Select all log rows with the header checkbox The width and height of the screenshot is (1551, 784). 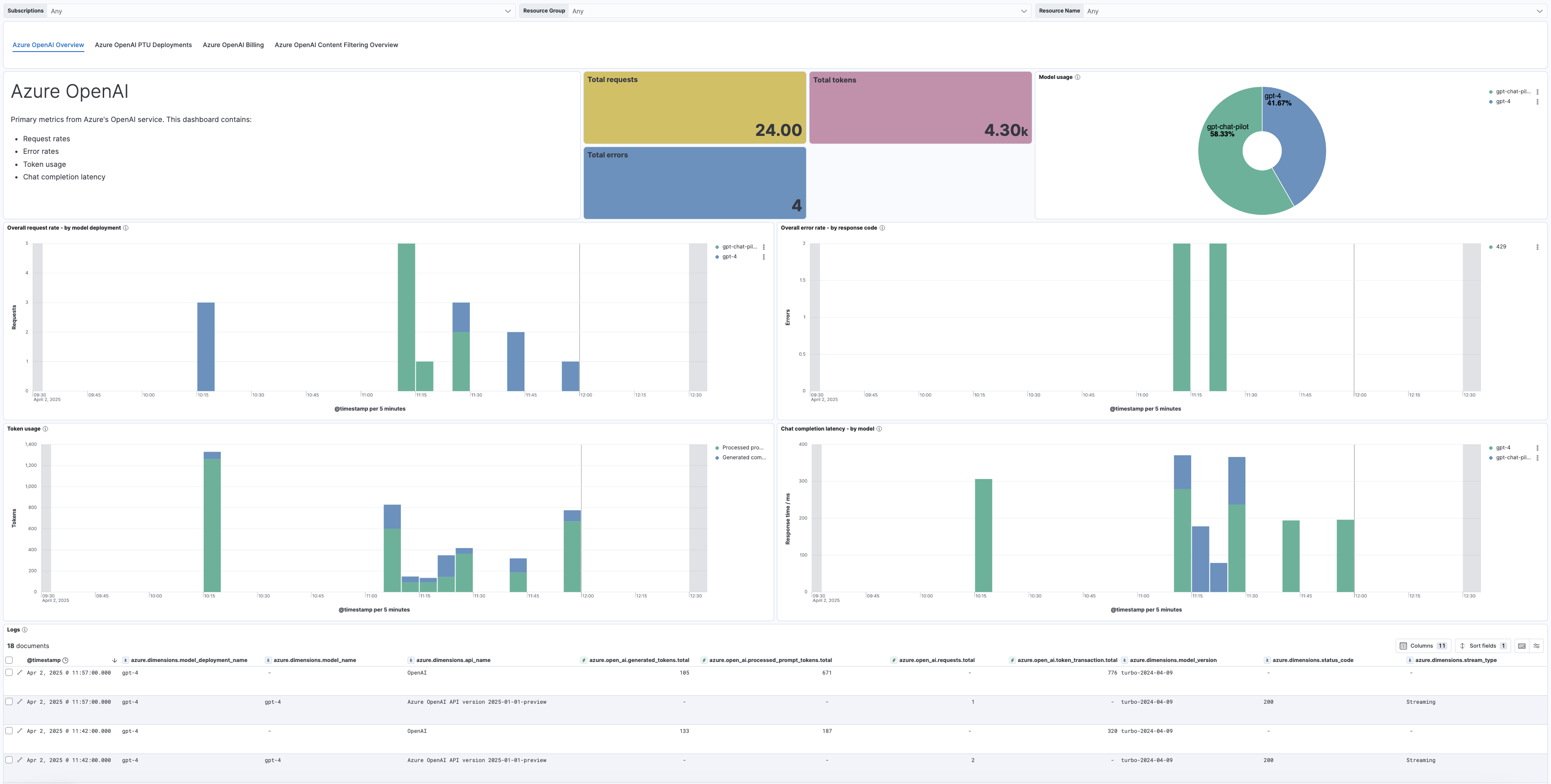[x=9, y=660]
